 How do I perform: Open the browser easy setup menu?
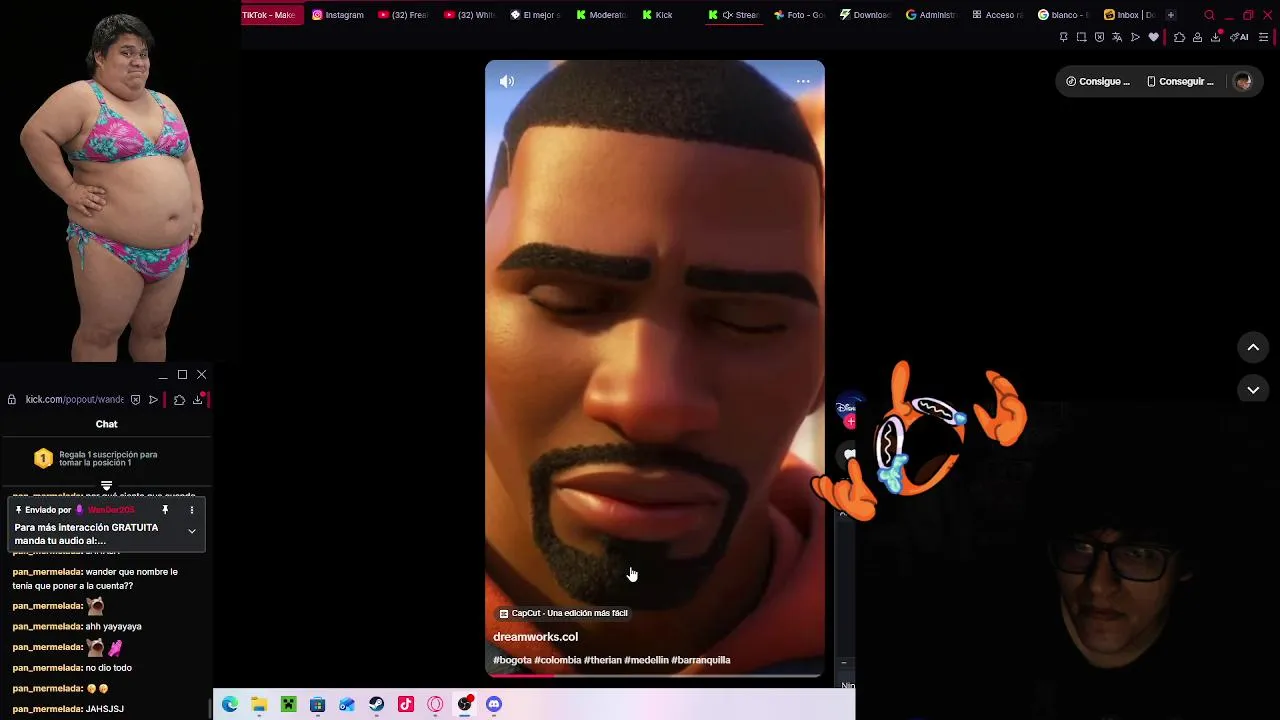tap(1263, 37)
